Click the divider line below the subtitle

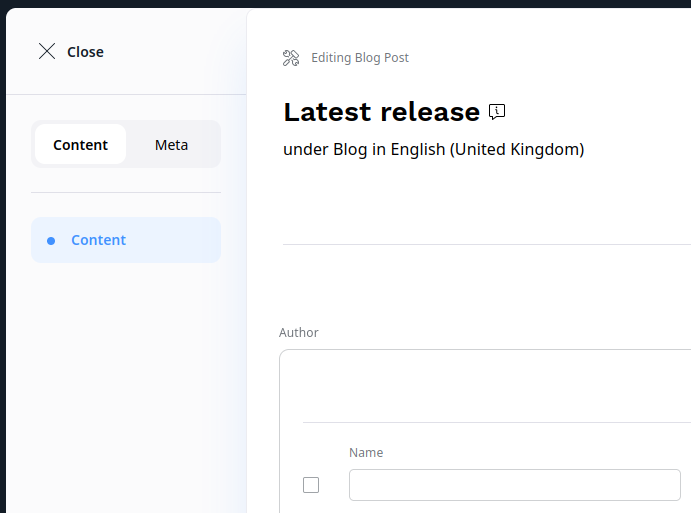pyautogui.click(x=486, y=244)
